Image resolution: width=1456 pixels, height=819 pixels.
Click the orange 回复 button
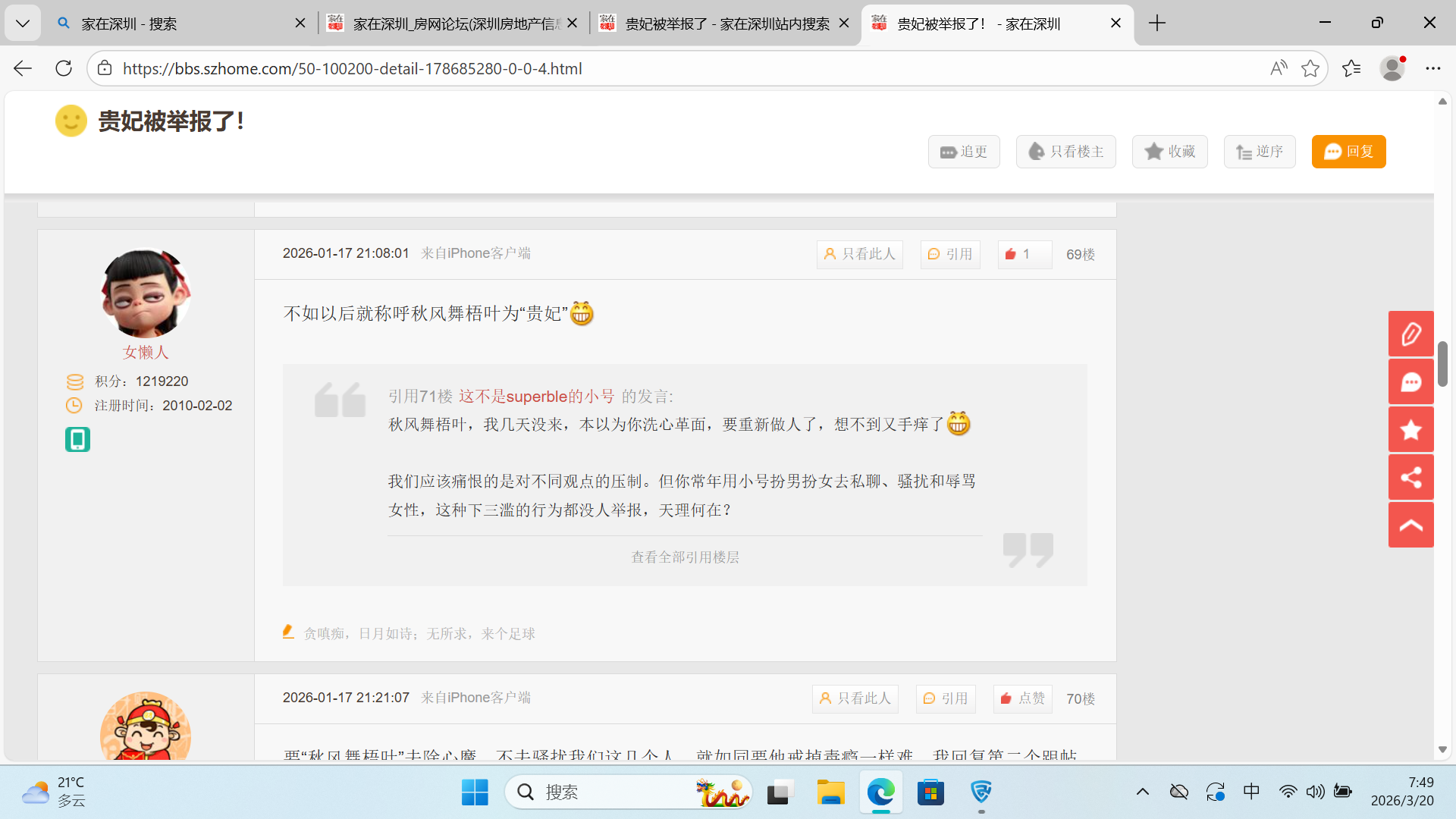coord(1348,152)
